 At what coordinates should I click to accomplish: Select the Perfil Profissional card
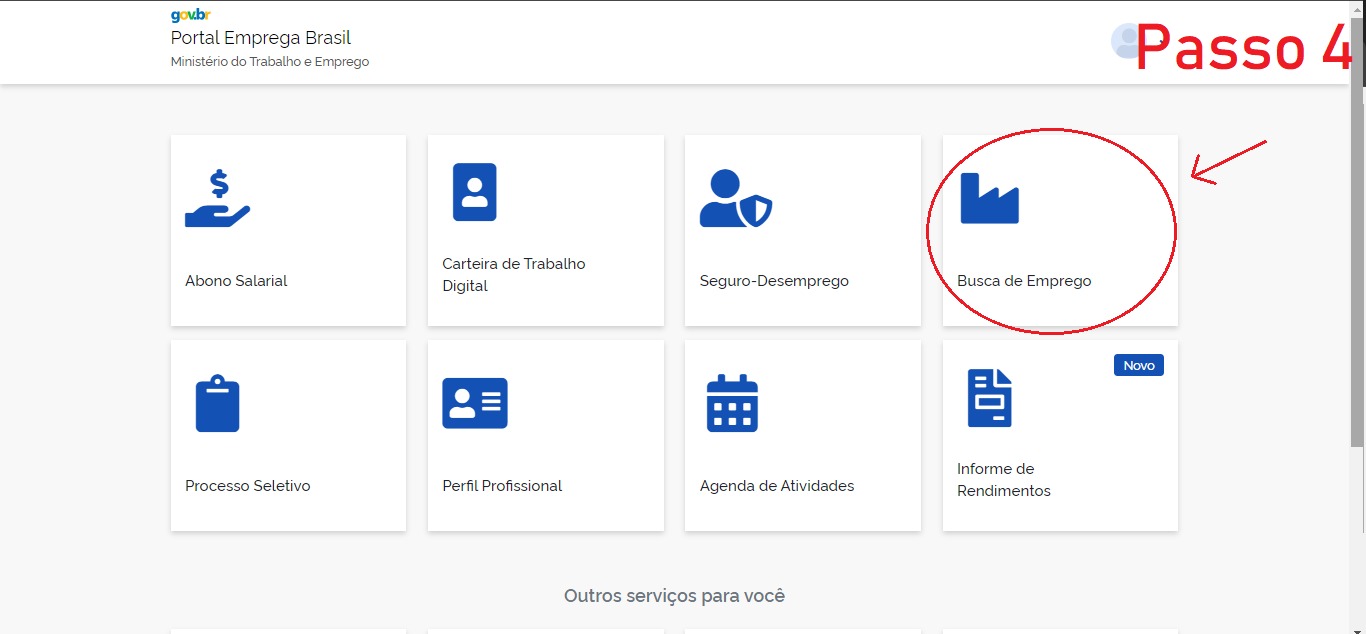[545, 435]
